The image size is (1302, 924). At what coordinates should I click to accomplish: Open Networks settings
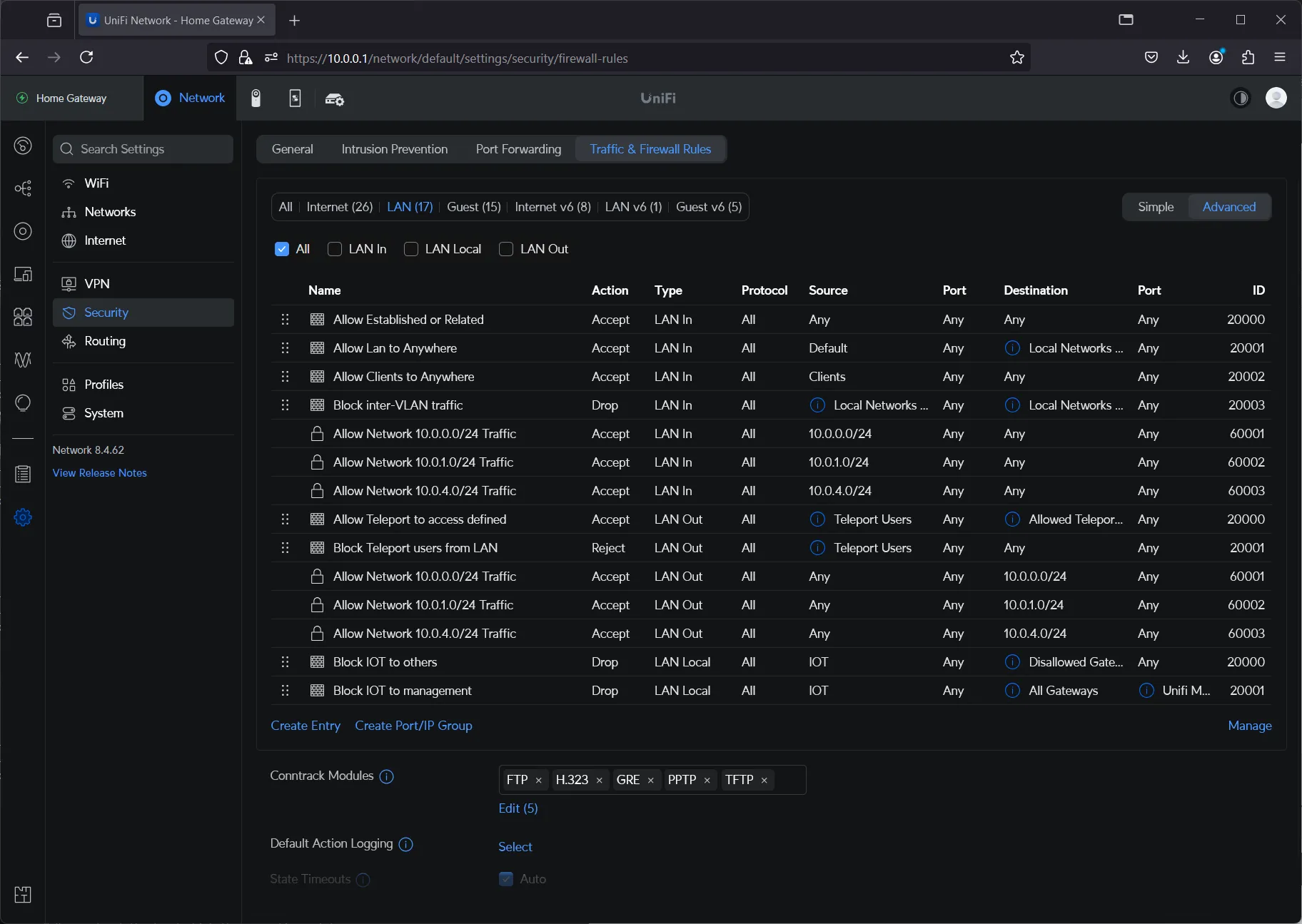143,212
